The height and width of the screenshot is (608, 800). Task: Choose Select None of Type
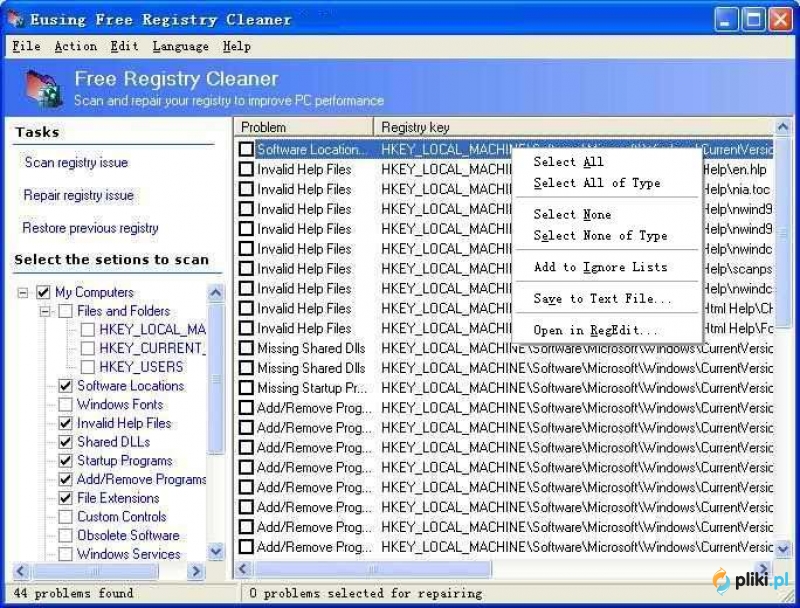pyautogui.click(x=601, y=235)
